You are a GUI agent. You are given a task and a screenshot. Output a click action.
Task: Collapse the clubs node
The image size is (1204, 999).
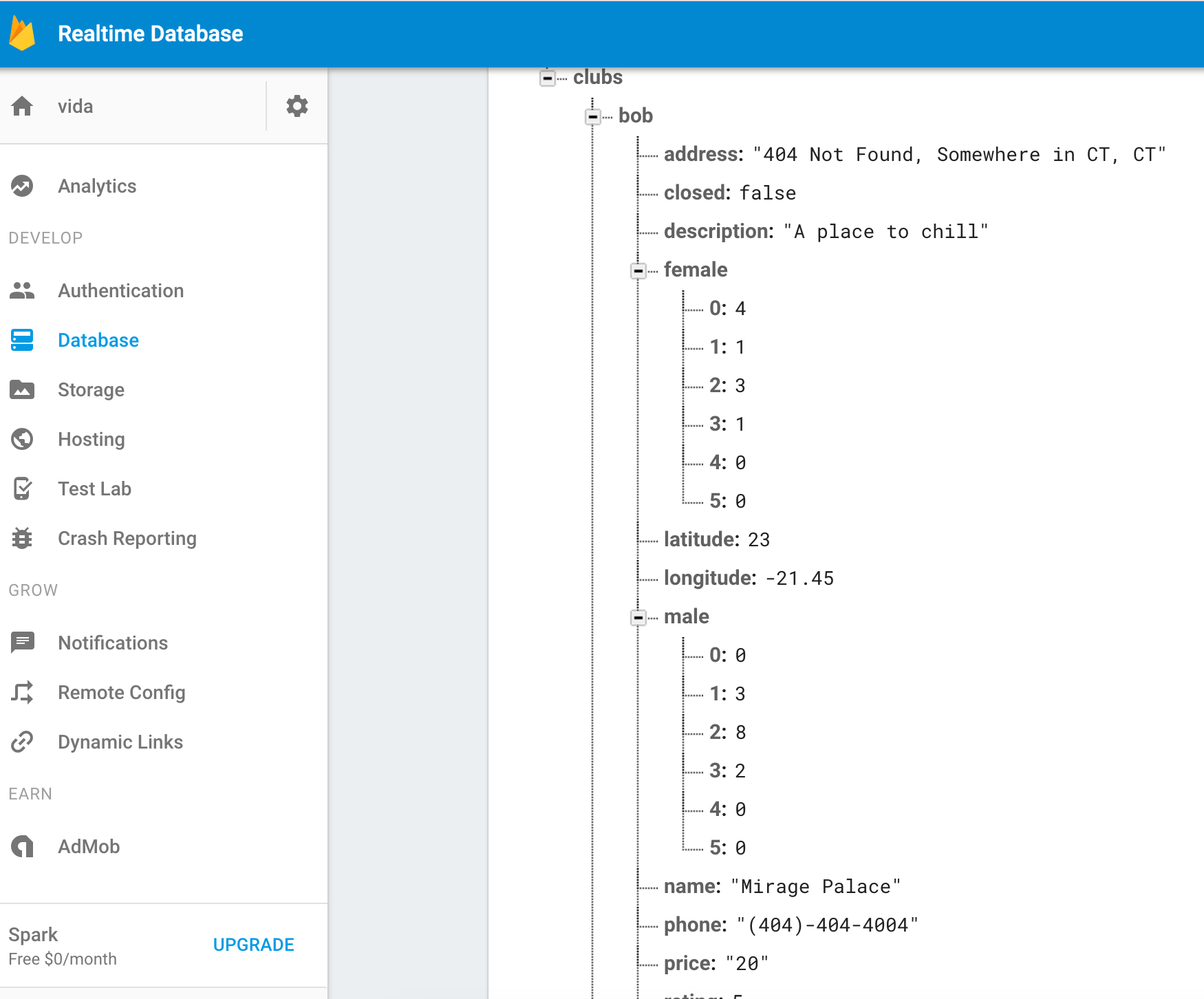(548, 78)
